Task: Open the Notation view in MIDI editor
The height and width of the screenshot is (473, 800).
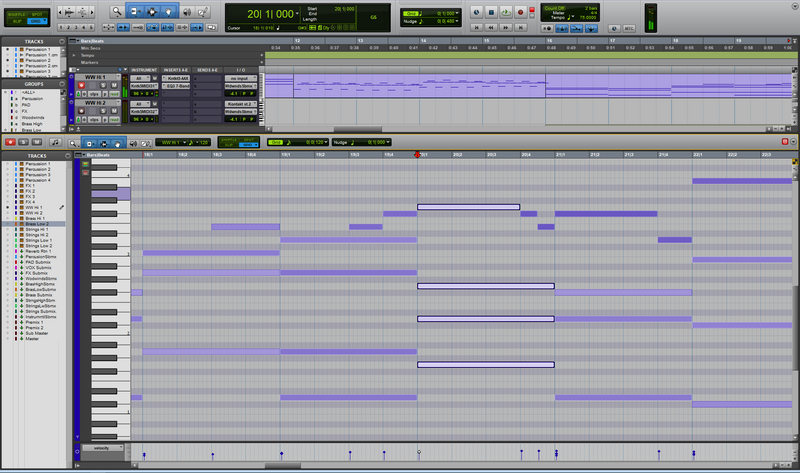Action: [55, 142]
